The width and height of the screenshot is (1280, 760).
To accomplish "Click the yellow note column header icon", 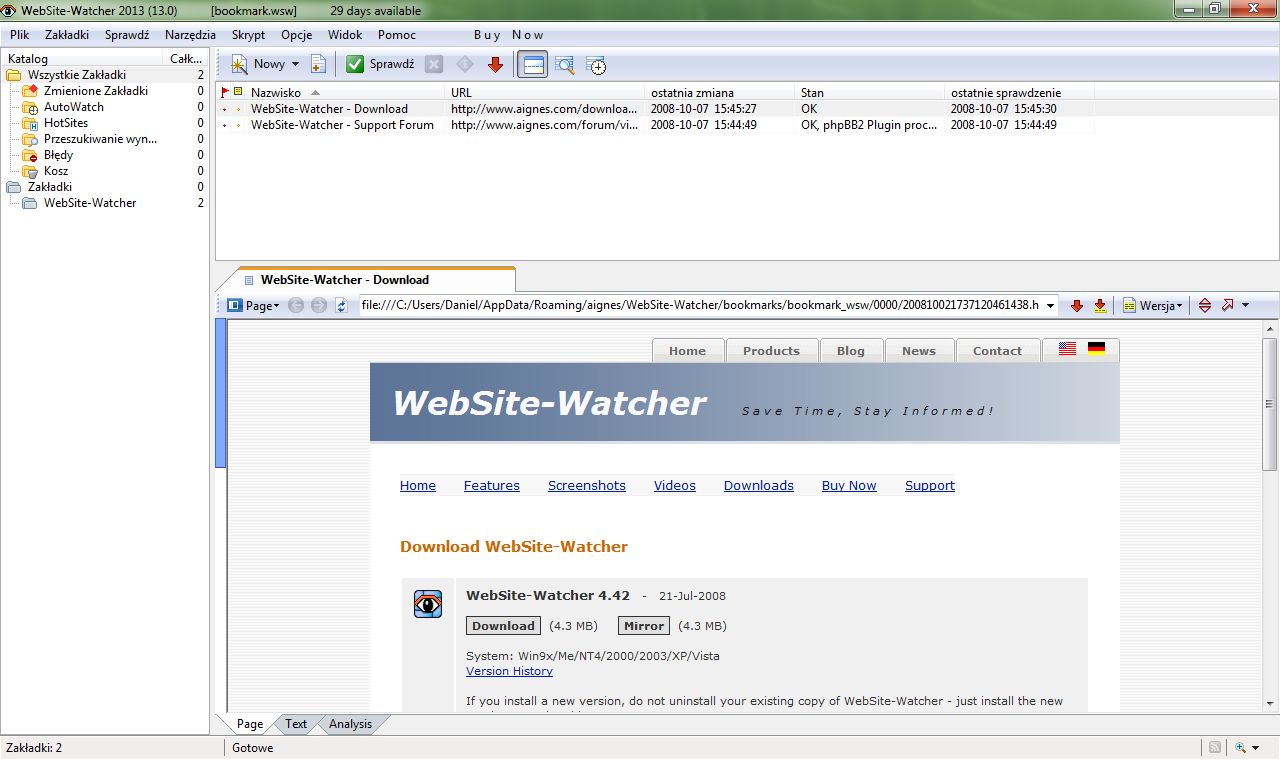I will point(238,92).
